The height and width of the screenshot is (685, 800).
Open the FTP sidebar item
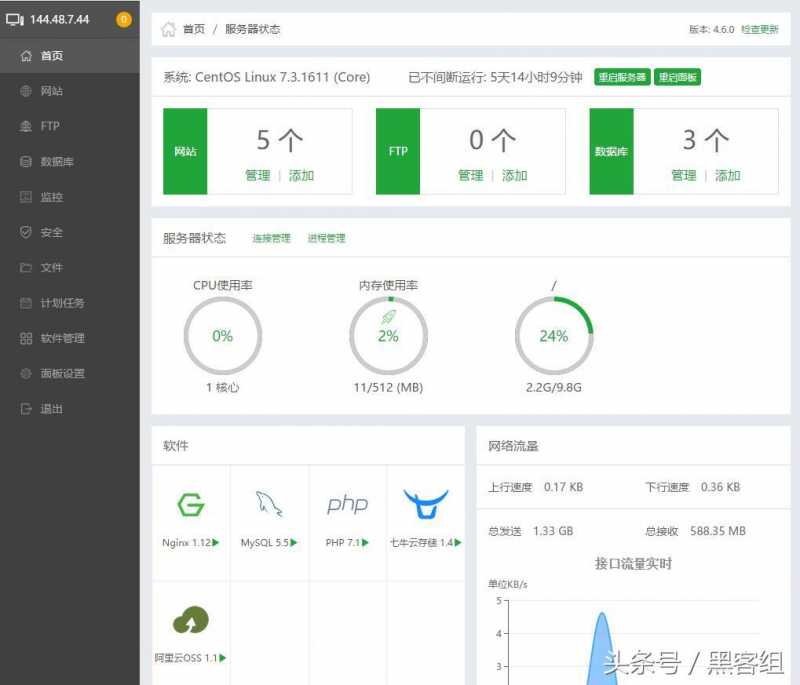pos(69,126)
